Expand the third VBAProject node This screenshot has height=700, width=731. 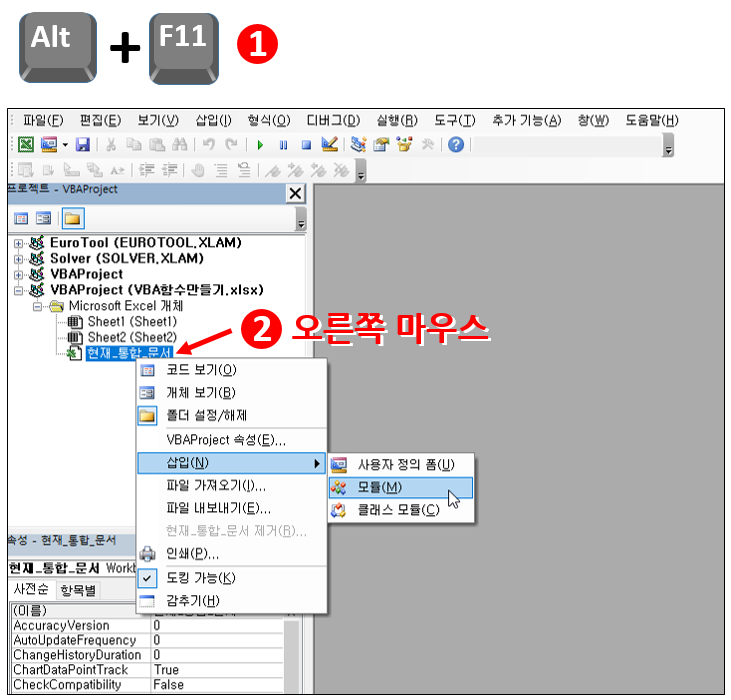18,275
